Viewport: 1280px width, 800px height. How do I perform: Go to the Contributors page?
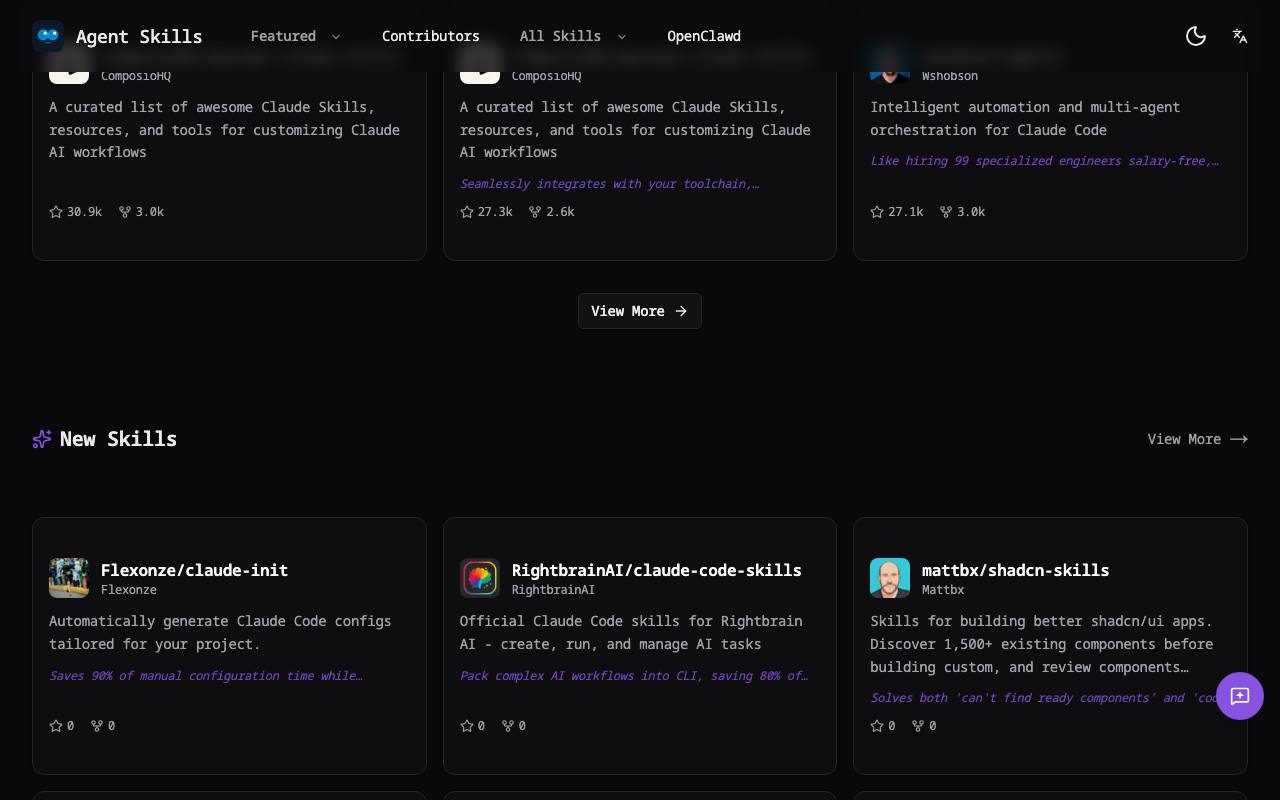click(431, 36)
